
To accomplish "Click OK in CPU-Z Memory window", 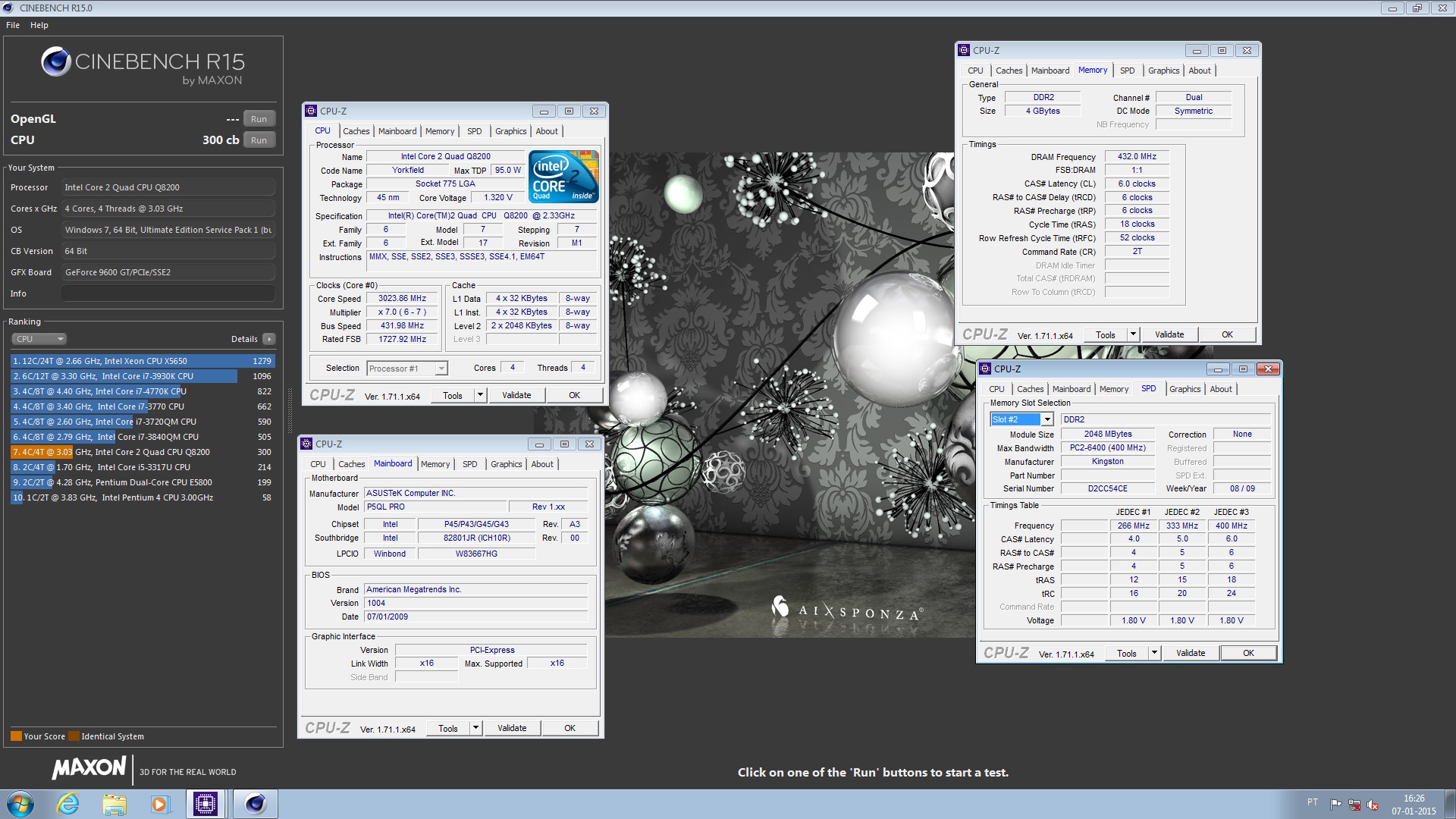I will (1227, 334).
